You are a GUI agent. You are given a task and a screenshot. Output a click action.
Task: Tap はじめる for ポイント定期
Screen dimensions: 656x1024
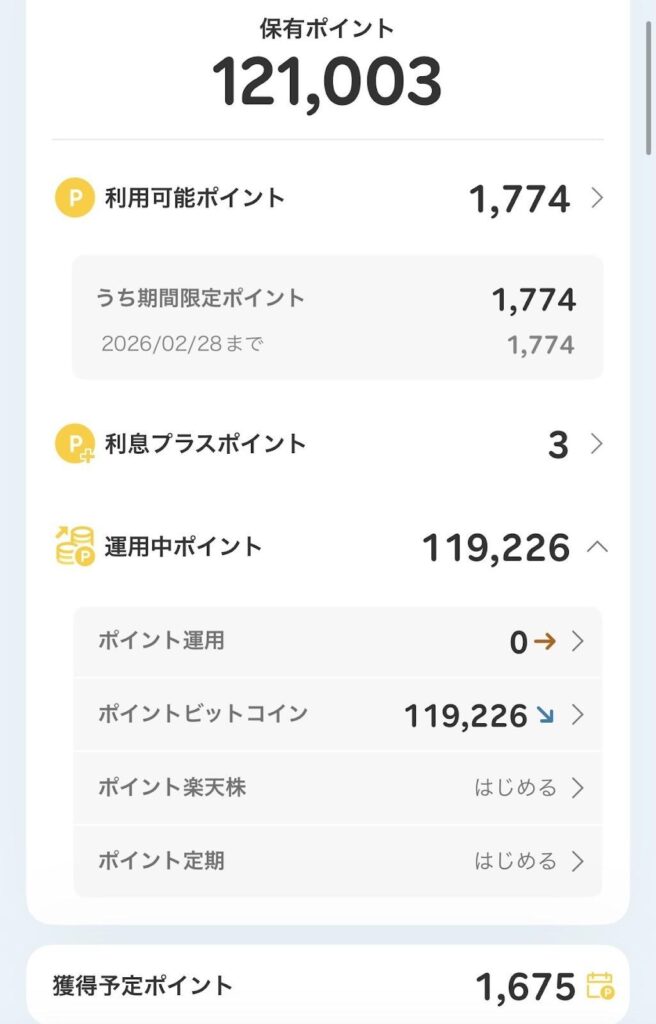click(515, 860)
